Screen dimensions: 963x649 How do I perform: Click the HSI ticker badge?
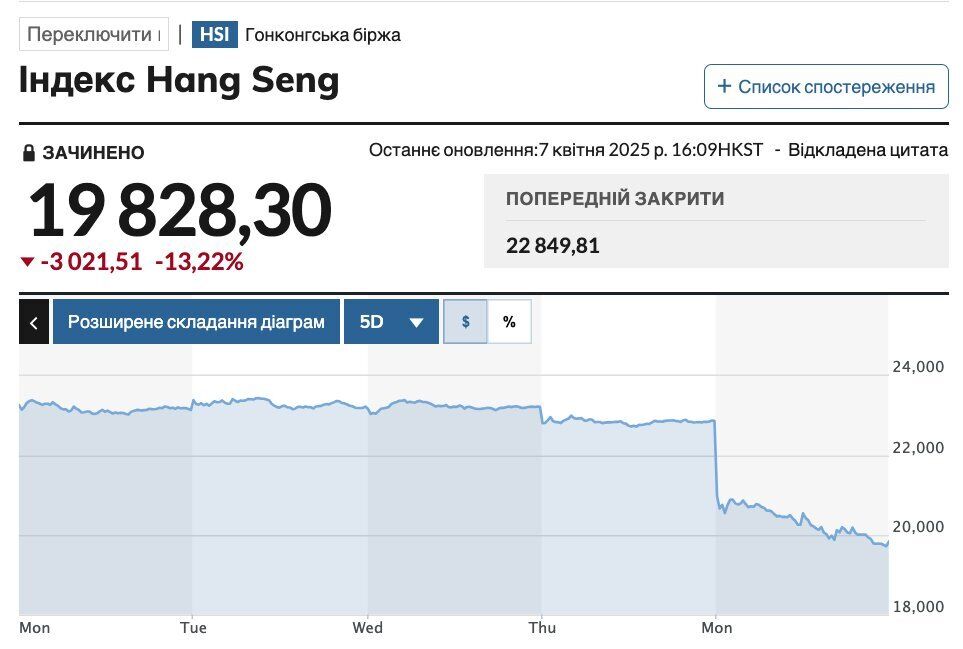(x=214, y=34)
